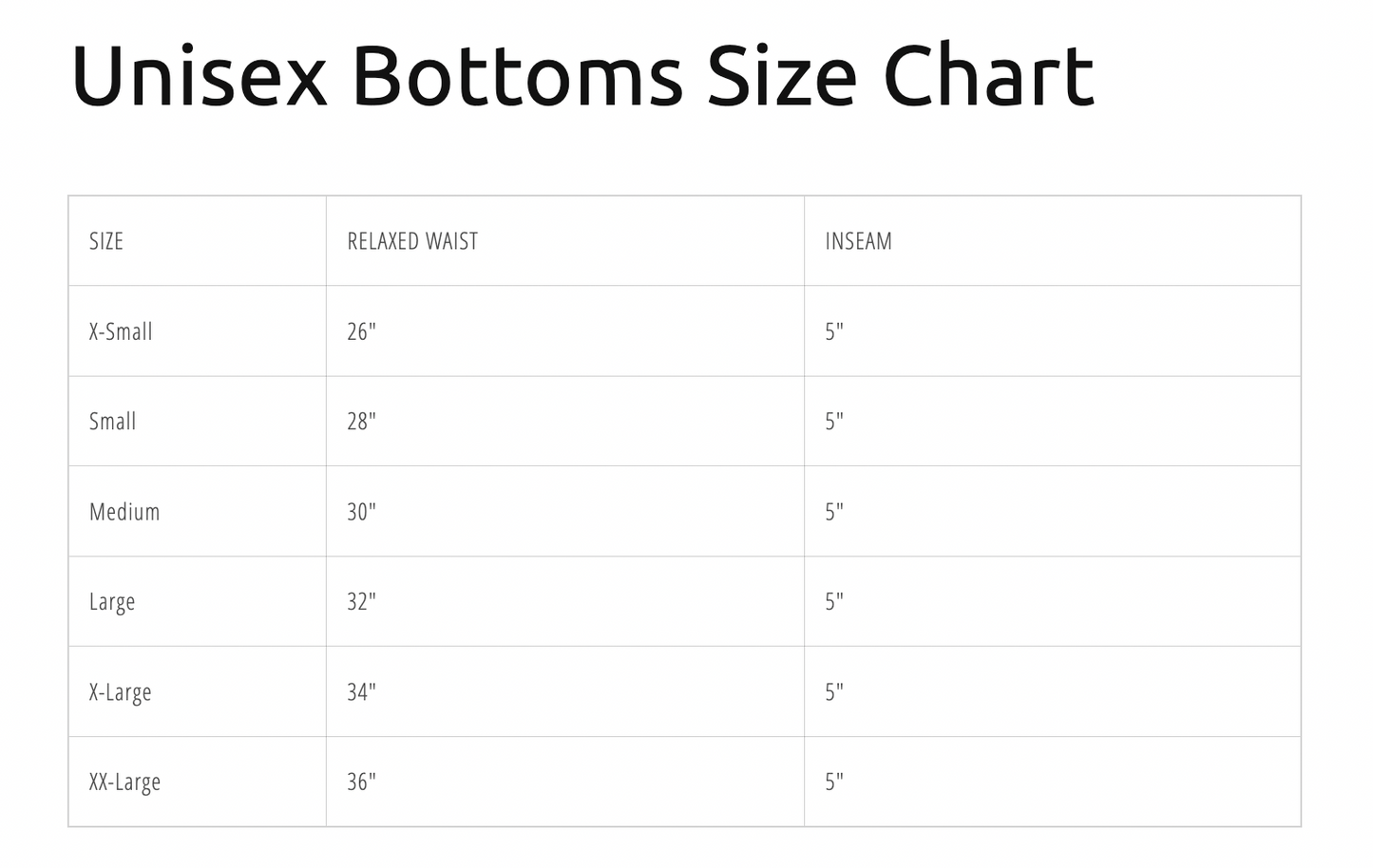This screenshot has height=868, width=1373.
Task: Click the Large size label
Action: click(x=112, y=602)
